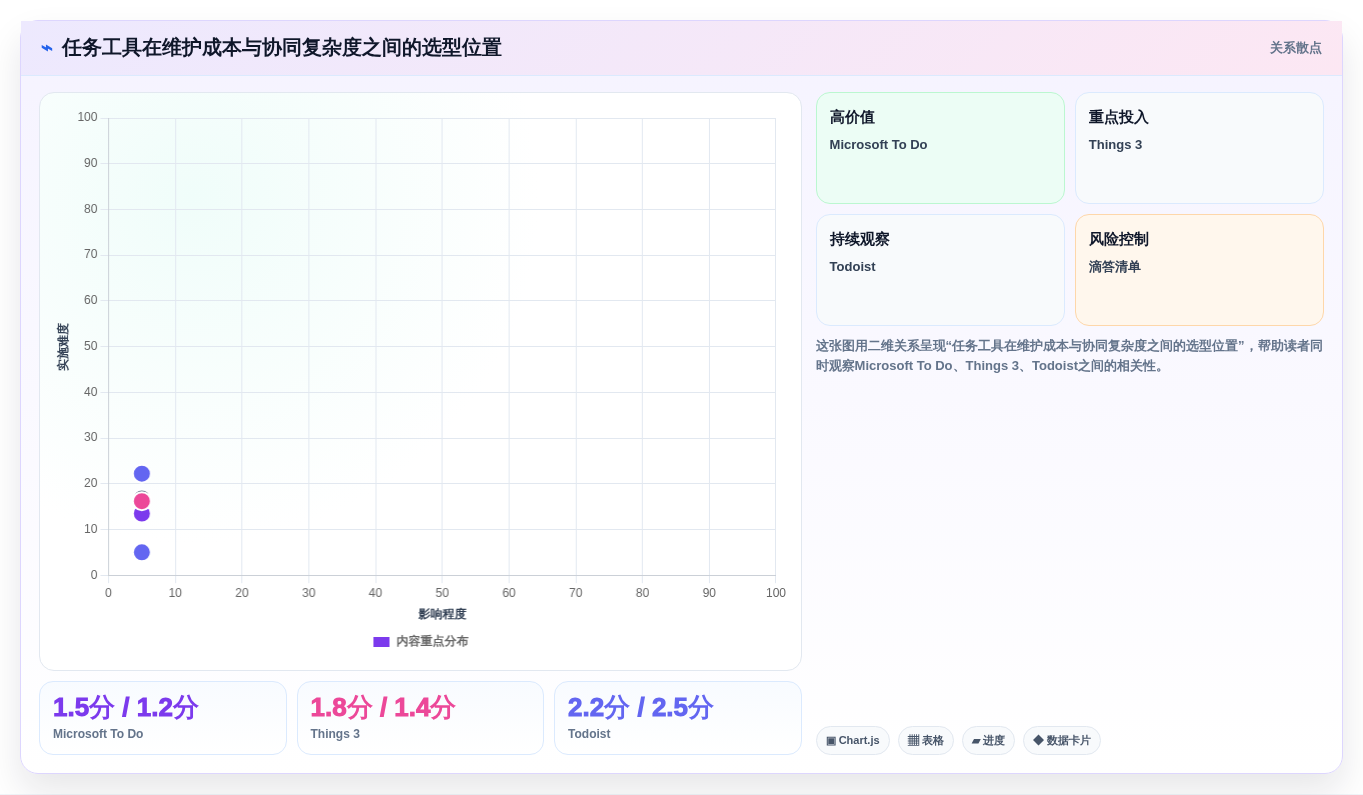
Task: Click the 内容重点分布 legend label
Action: point(432,642)
